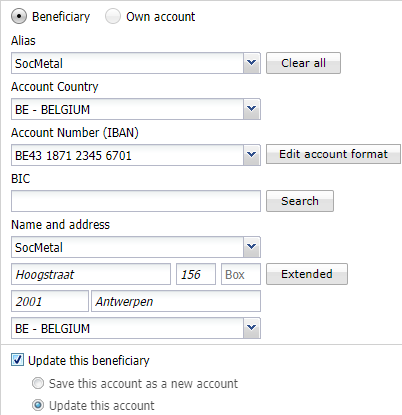Open the Name and address SocMetal dropdown

click(x=136, y=247)
